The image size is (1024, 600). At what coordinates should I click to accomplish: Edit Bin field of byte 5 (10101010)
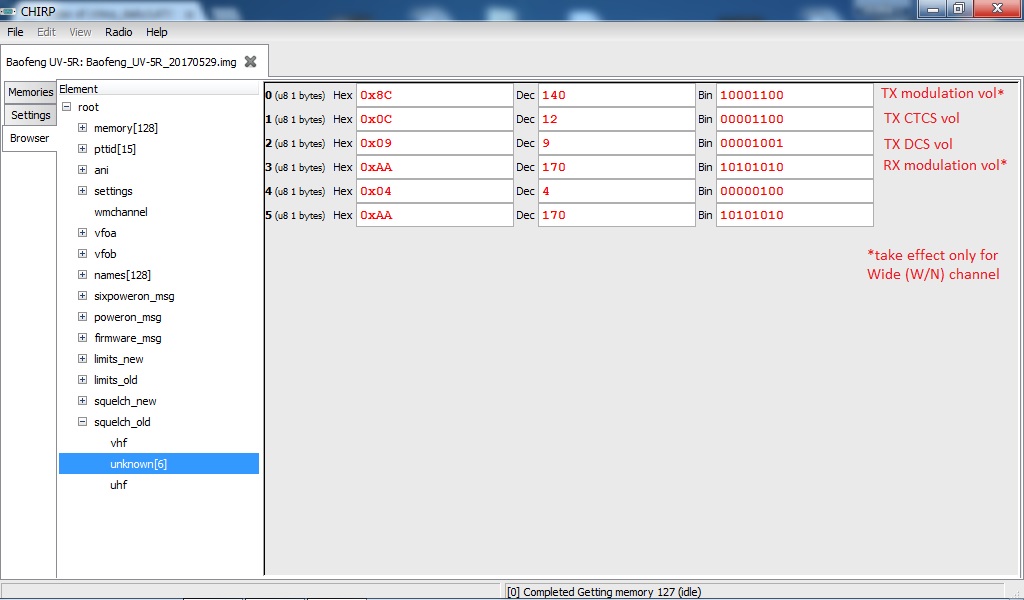click(x=794, y=215)
